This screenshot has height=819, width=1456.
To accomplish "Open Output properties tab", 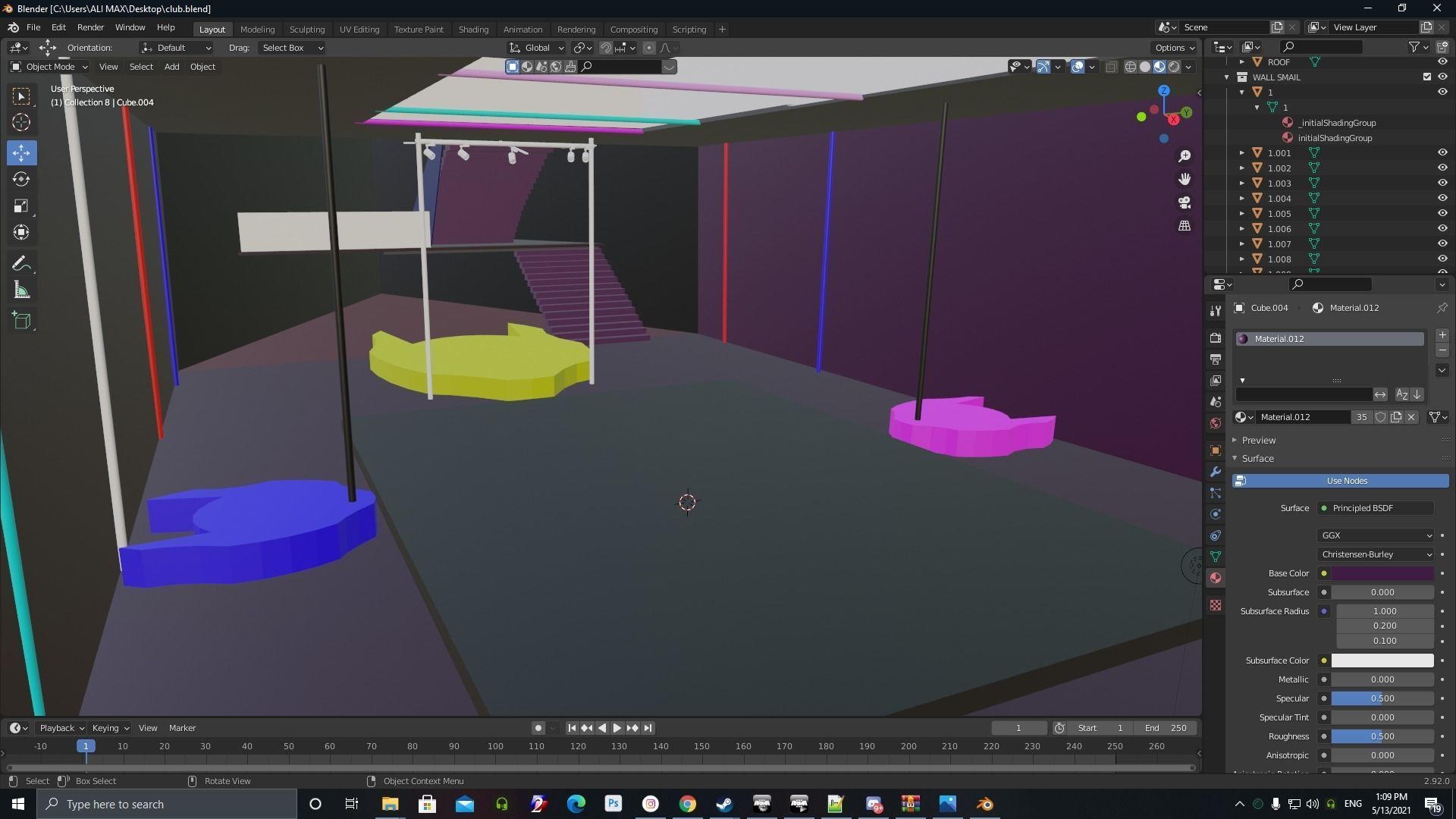I will (1216, 359).
